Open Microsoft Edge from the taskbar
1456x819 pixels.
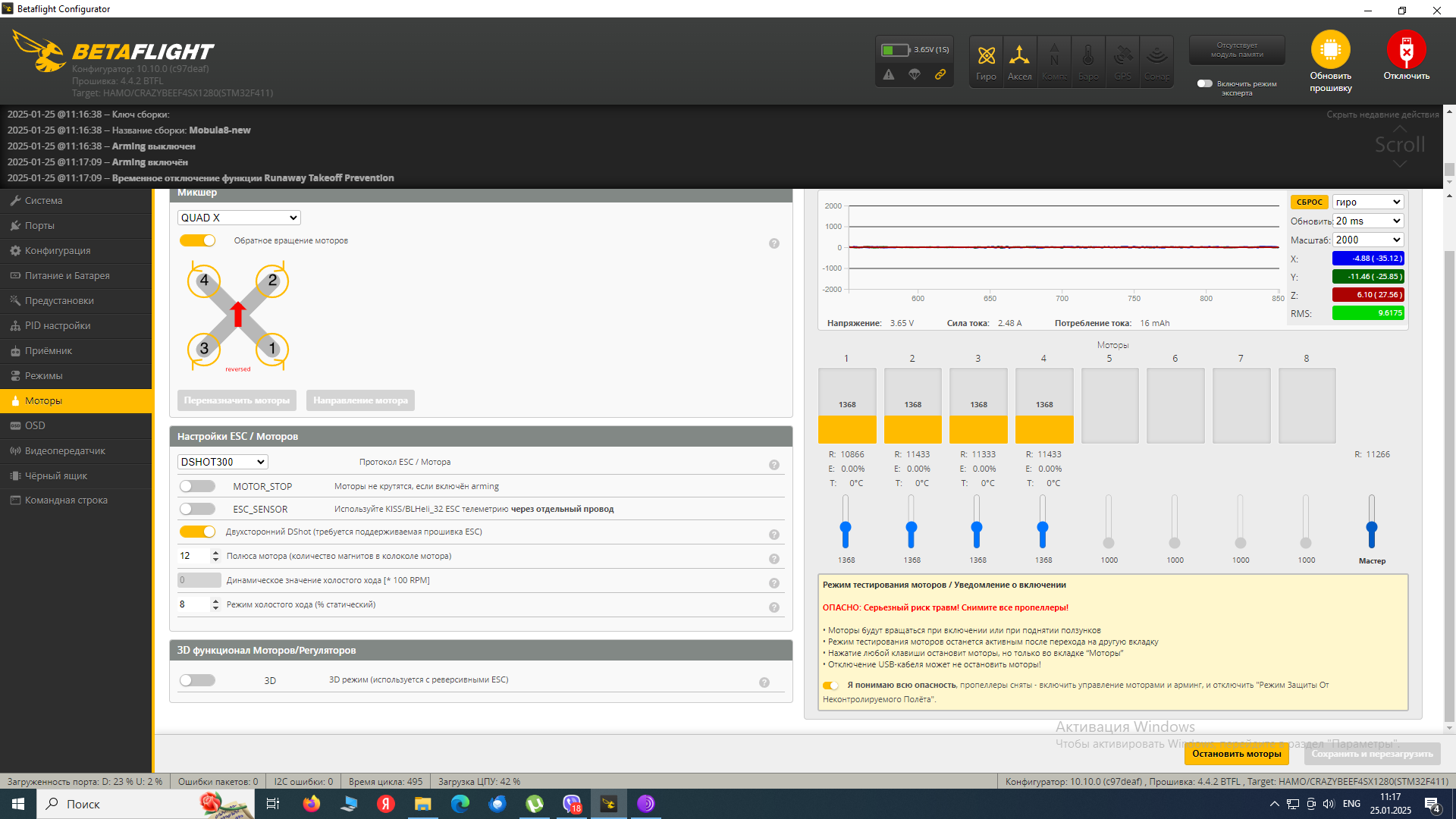(x=460, y=804)
